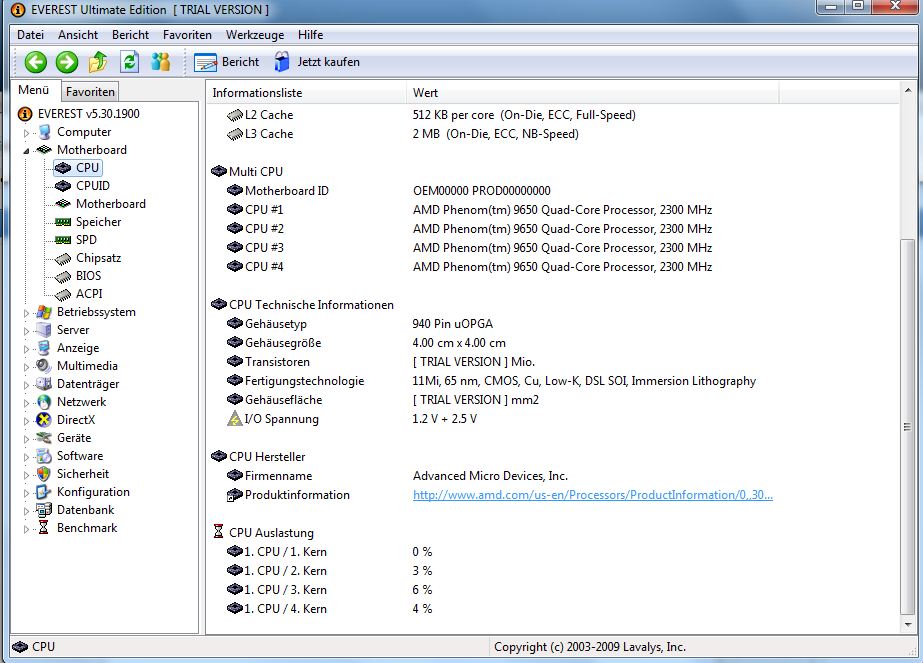Click the Datenbank icon in tree
Screen dimensions: 923x663
point(44,510)
